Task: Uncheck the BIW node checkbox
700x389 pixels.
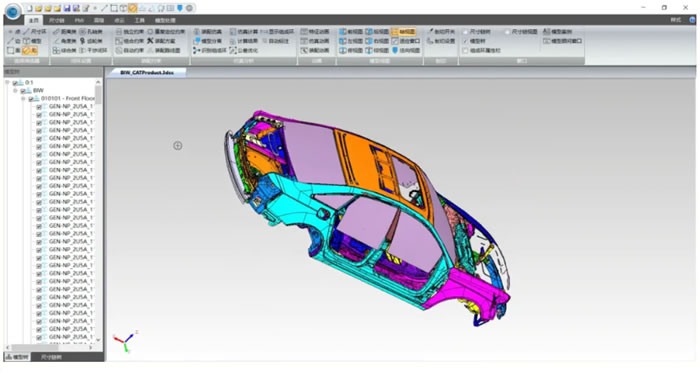Action: [23, 91]
